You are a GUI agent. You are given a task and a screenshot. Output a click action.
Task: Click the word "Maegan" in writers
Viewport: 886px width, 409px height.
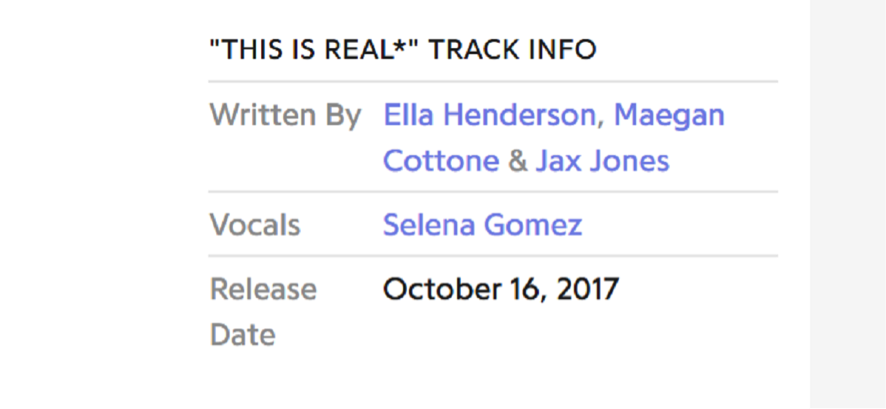(x=669, y=116)
